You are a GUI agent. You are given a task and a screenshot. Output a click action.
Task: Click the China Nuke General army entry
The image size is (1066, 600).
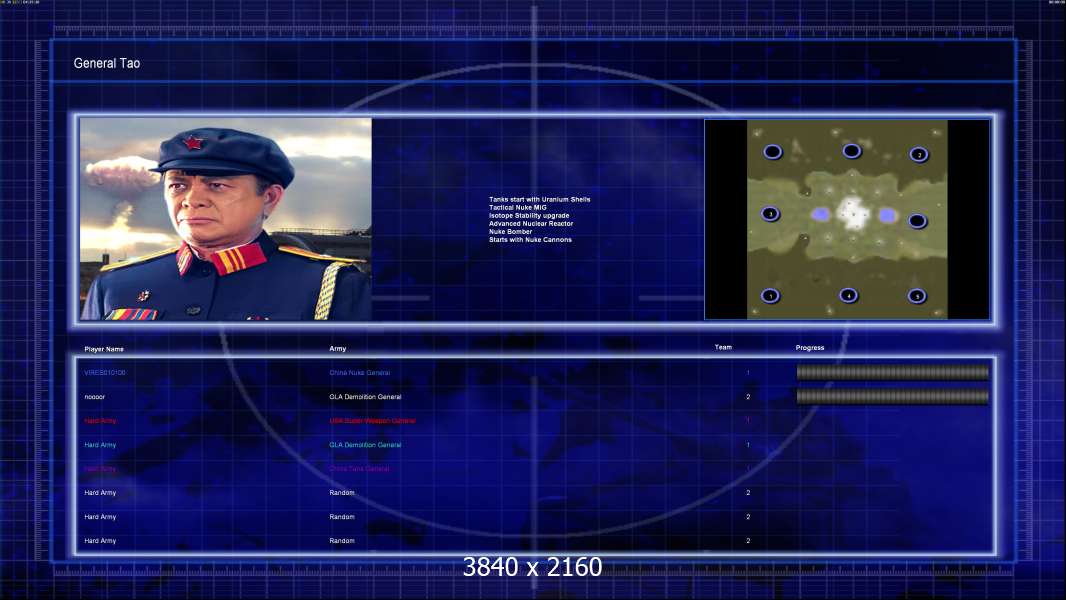point(360,373)
